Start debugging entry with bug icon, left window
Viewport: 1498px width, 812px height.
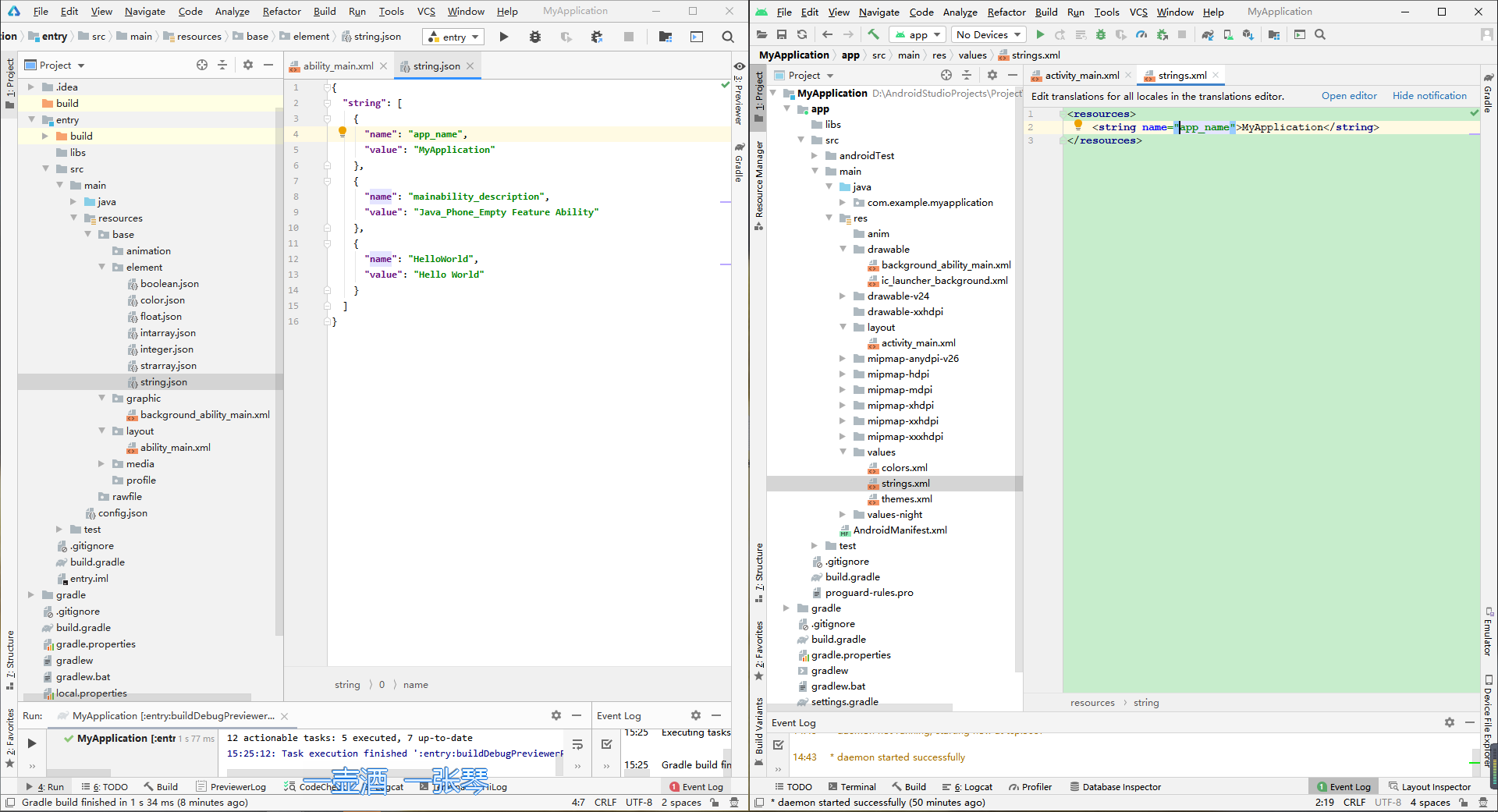[x=535, y=37]
